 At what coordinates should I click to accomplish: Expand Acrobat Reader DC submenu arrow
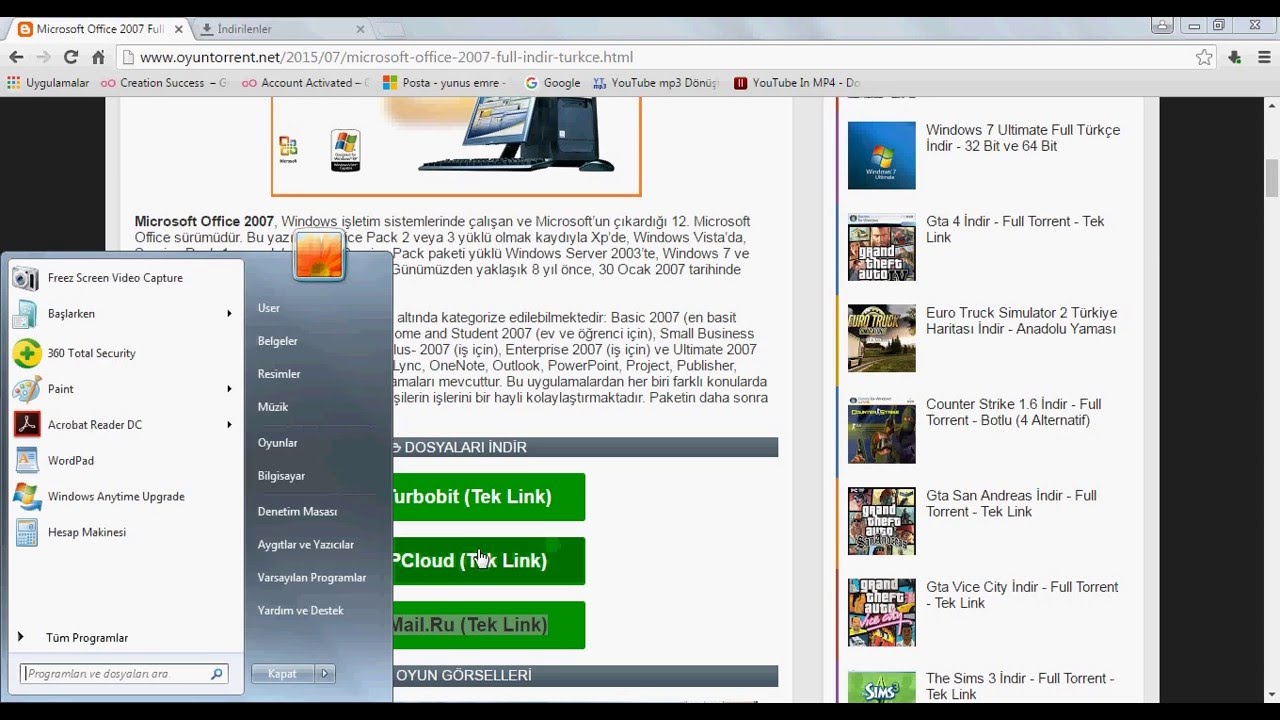(x=229, y=425)
